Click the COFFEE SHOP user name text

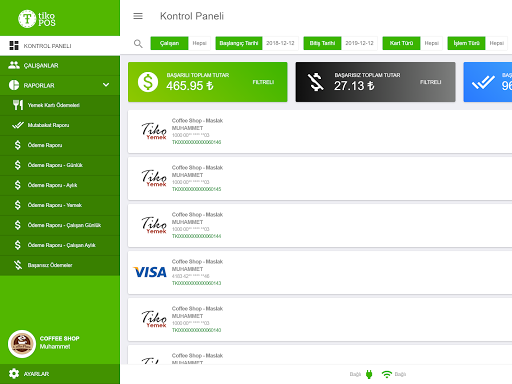point(60,339)
